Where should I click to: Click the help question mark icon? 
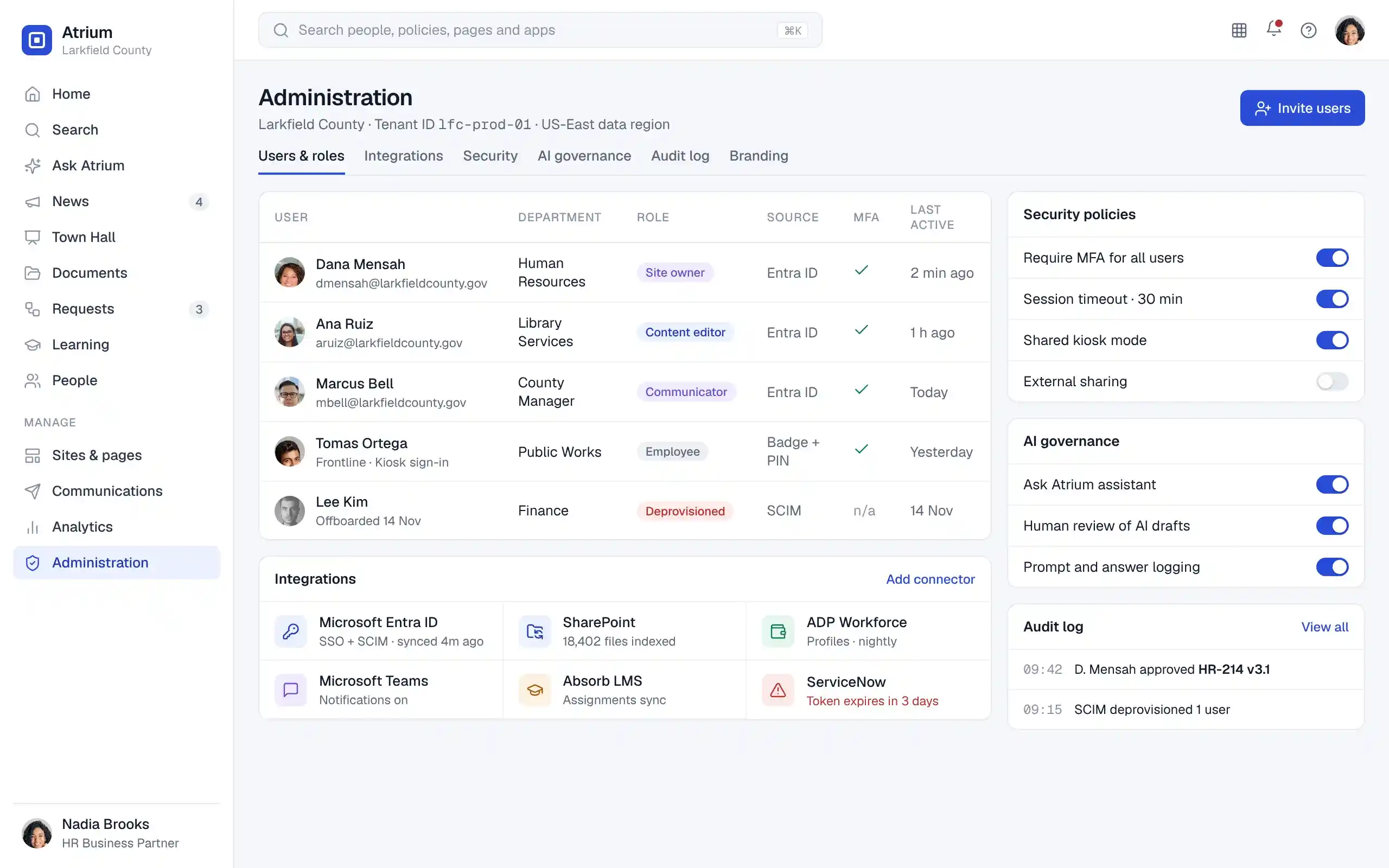coord(1308,30)
